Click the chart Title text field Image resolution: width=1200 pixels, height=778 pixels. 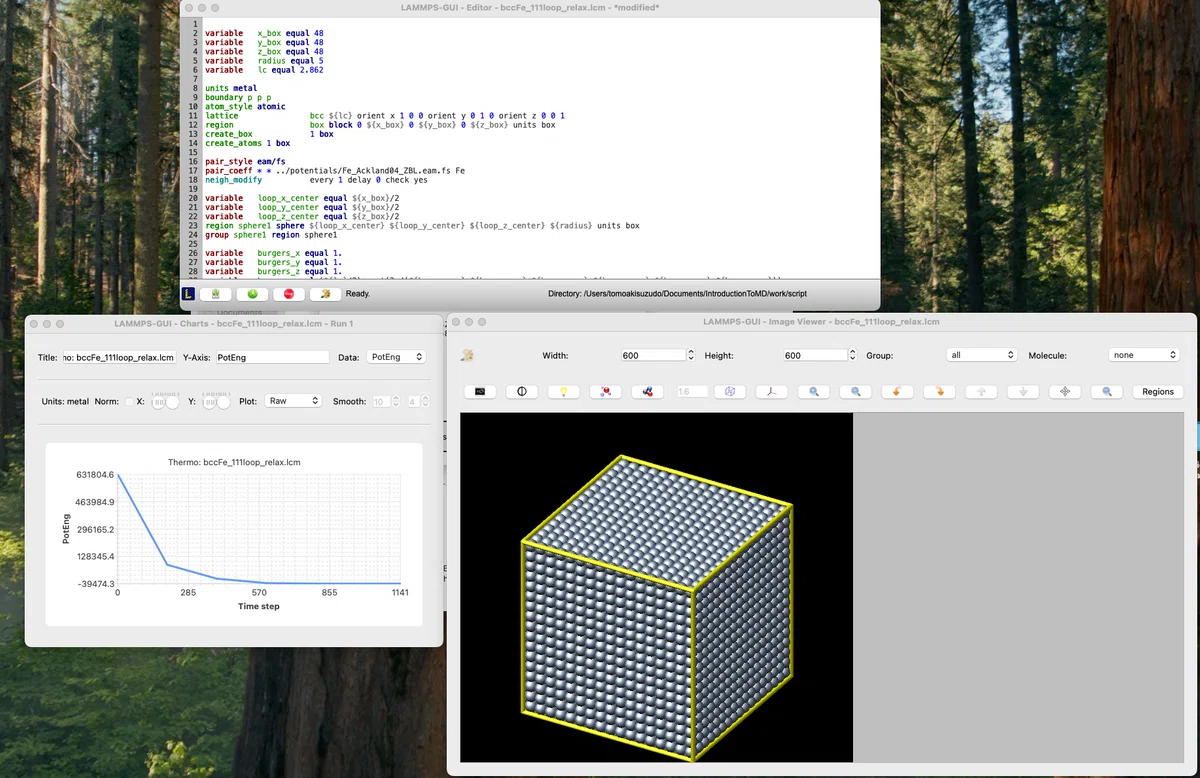click(120, 357)
